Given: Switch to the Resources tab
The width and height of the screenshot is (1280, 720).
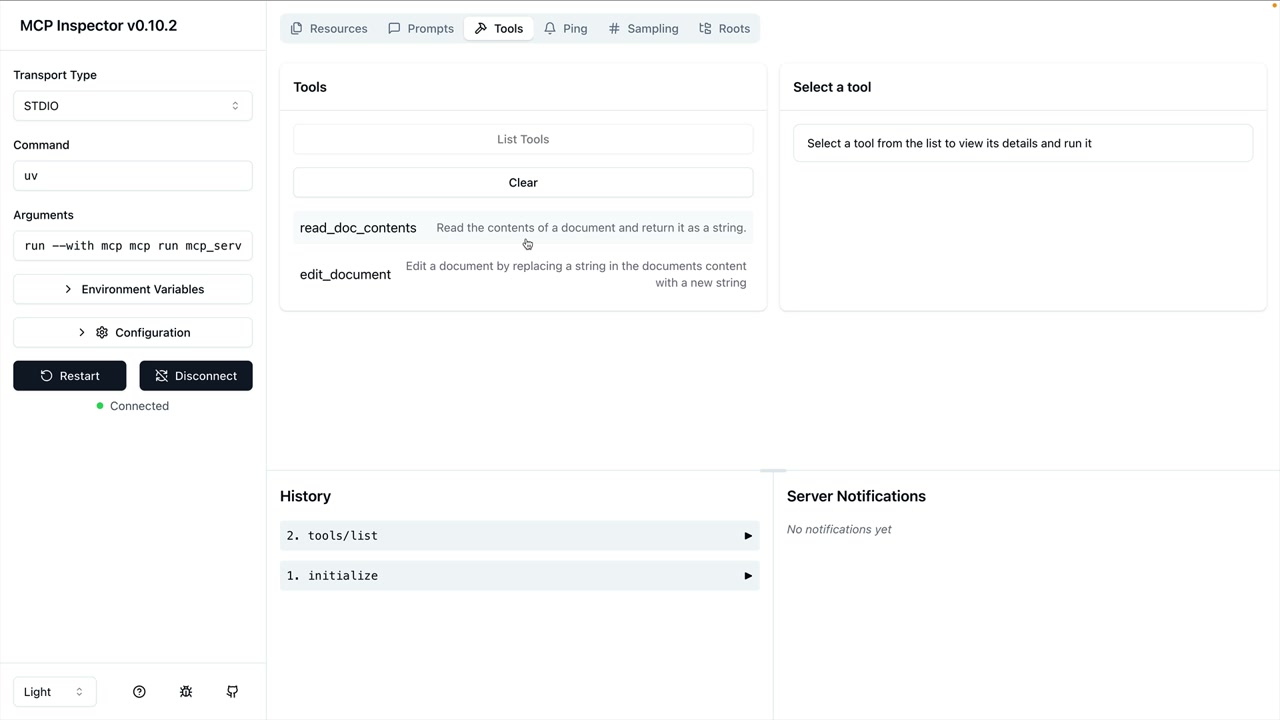Looking at the screenshot, I should tap(329, 29).
